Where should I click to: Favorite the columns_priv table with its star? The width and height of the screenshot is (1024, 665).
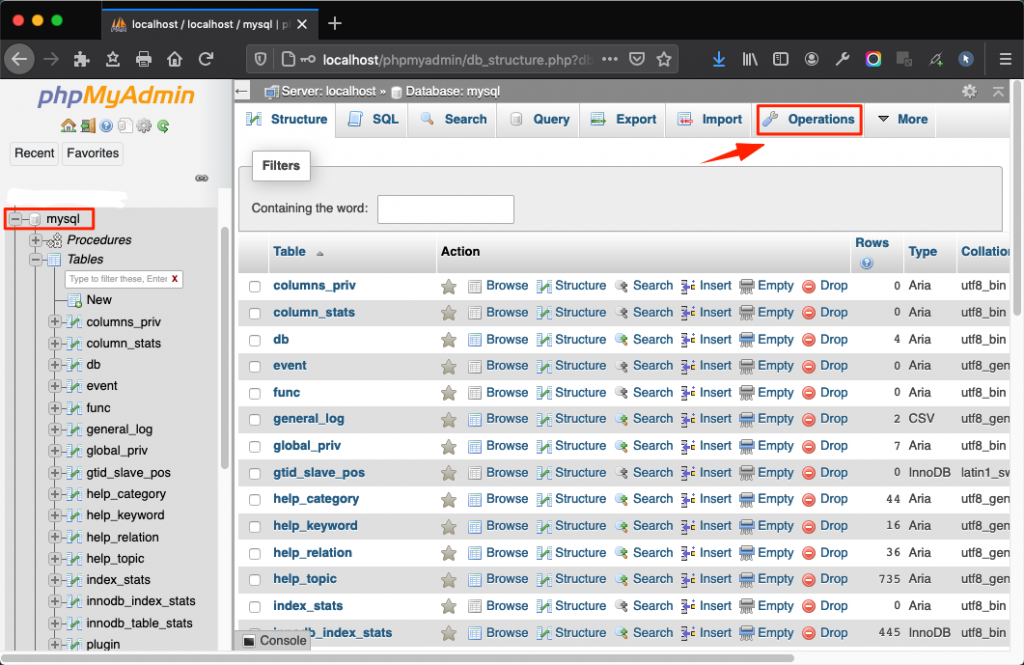[449, 286]
